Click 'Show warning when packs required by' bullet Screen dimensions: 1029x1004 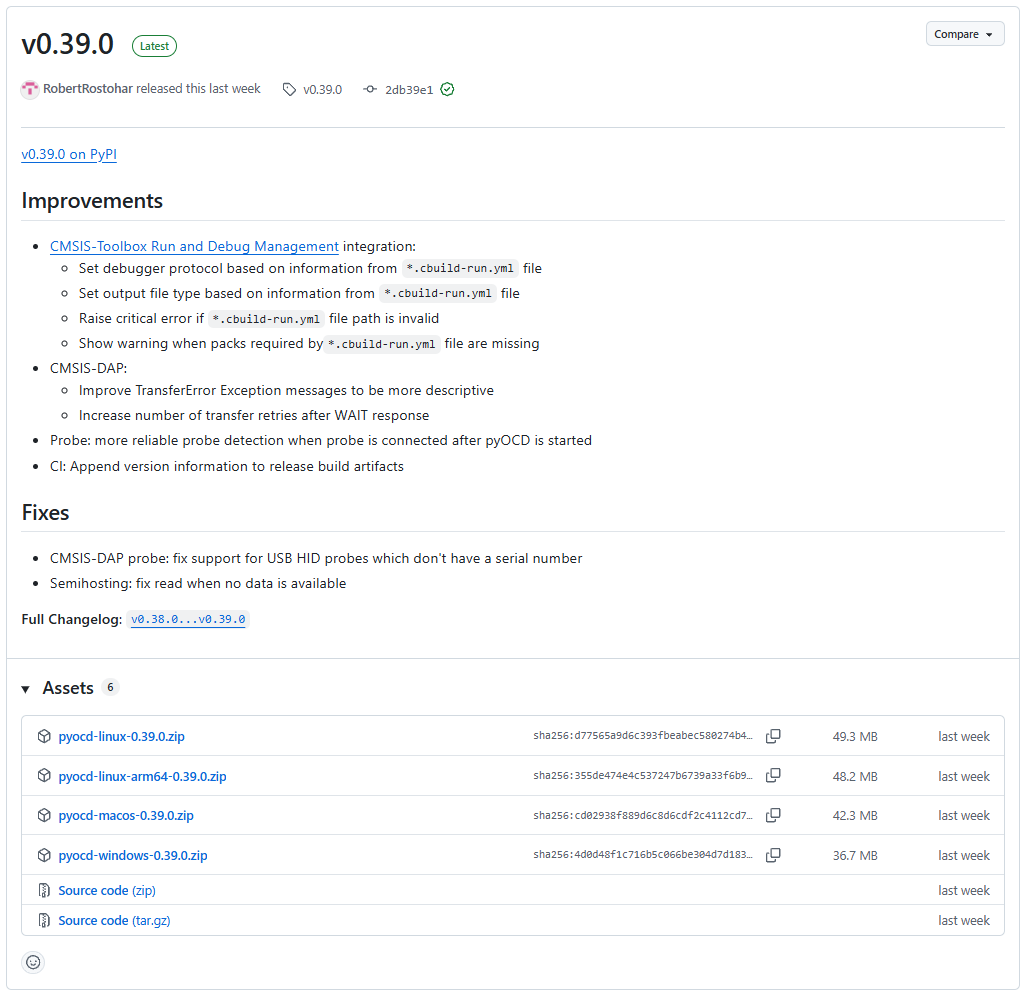click(x=308, y=343)
